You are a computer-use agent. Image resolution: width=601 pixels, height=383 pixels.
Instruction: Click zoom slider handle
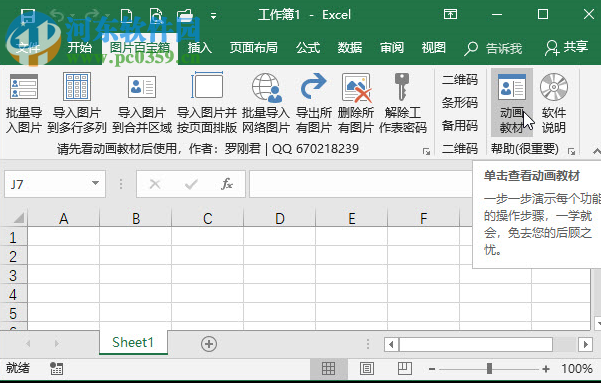(489, 369)
